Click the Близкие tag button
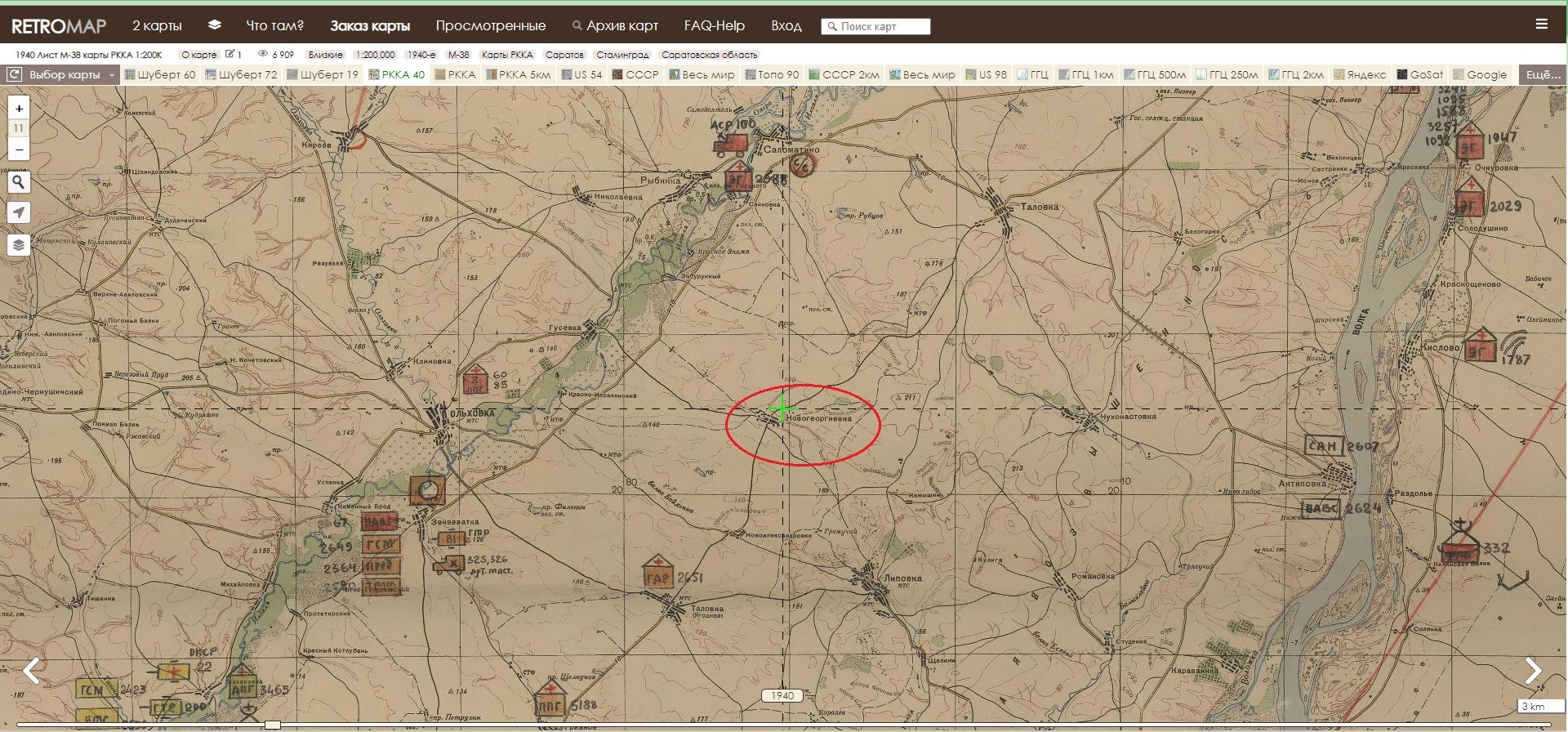1568x732 pixels. 326,55
